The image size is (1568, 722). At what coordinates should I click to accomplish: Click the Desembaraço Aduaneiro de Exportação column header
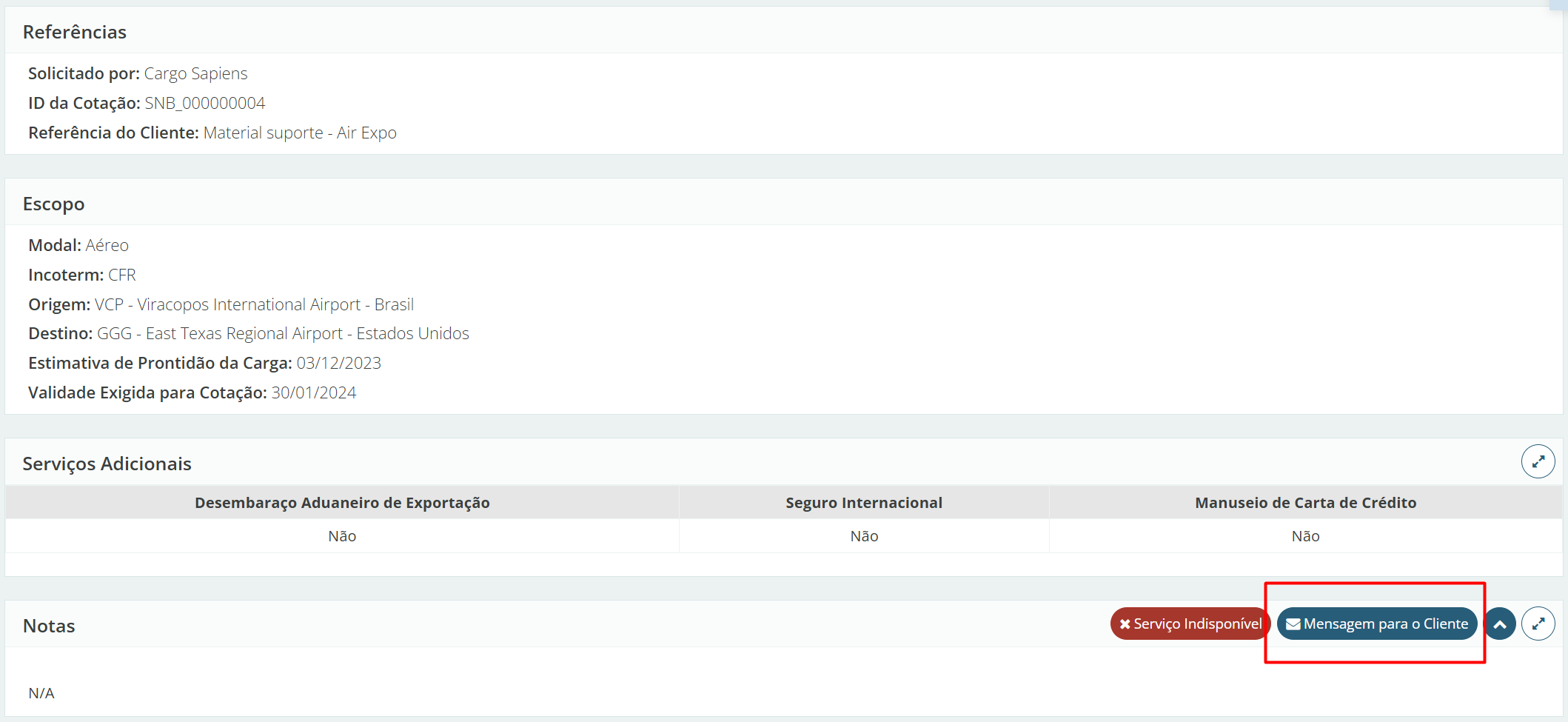342,503
